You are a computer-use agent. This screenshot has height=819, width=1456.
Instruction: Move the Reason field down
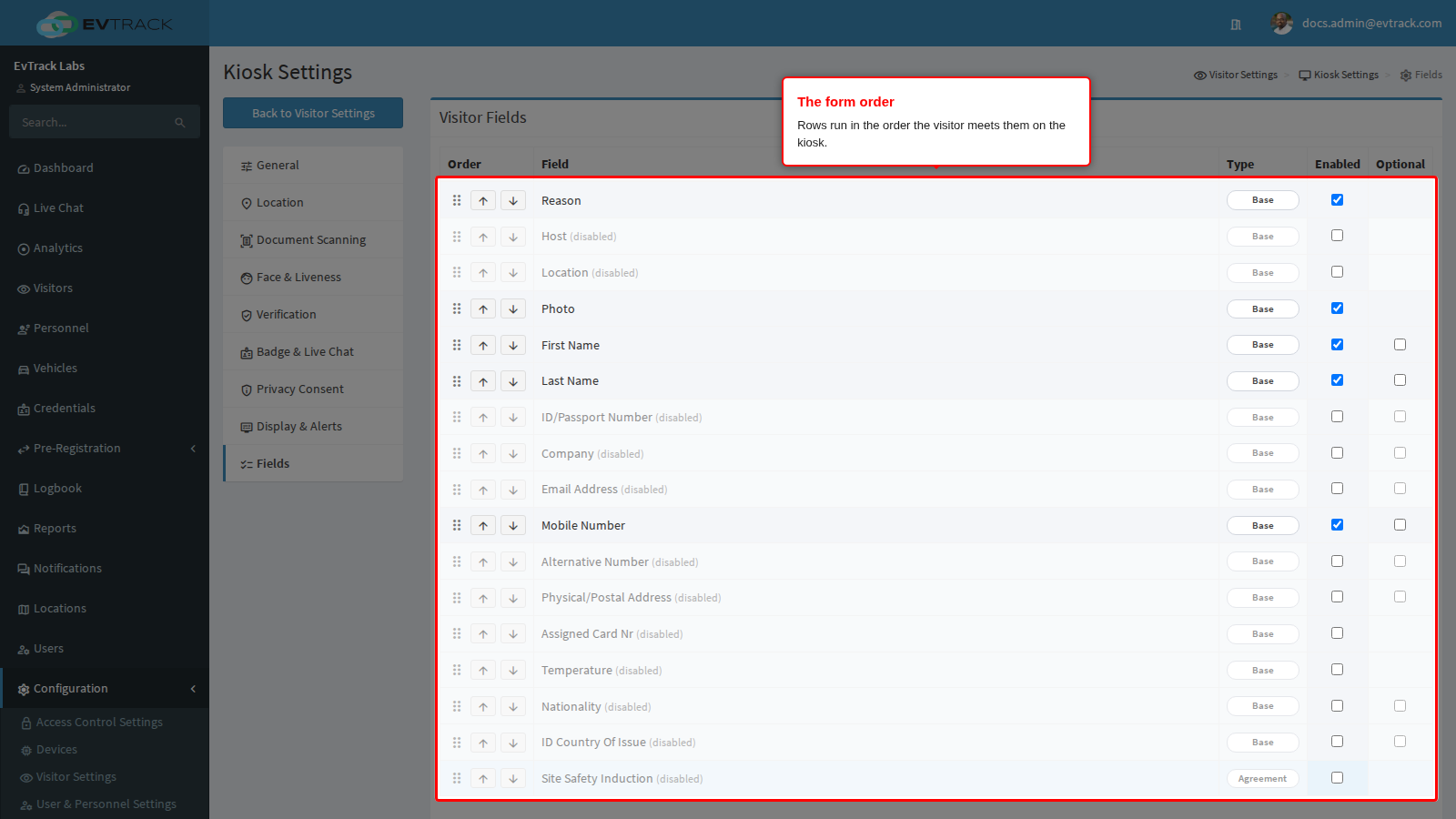pos(513,200)
